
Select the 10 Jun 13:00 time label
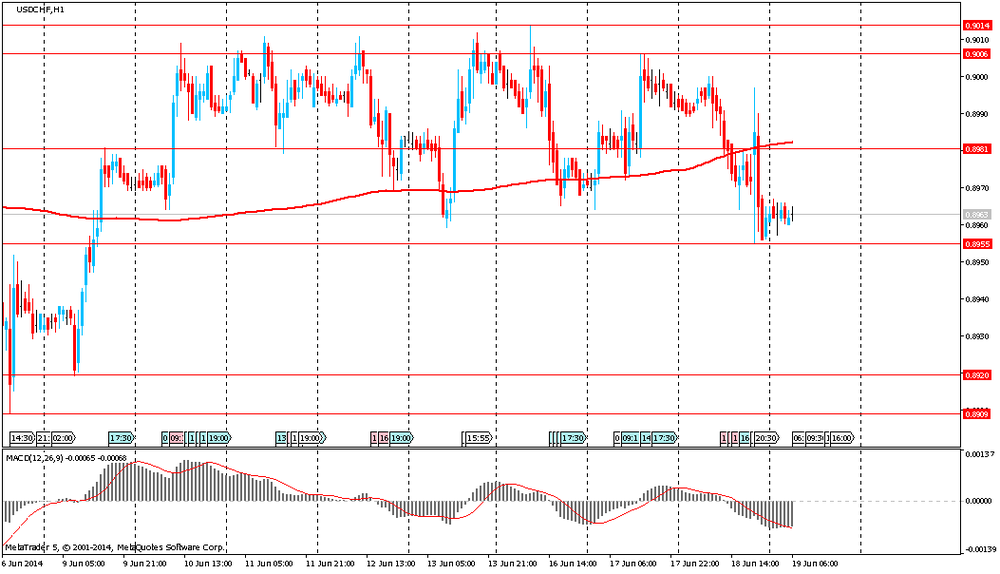209,564
